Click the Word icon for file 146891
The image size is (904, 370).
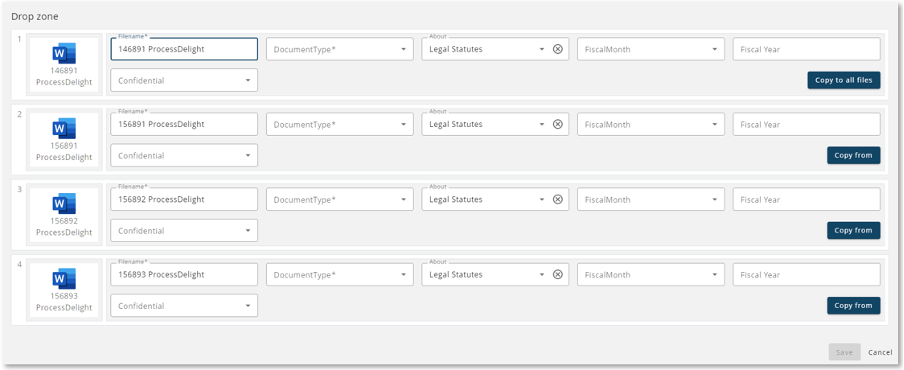pyautogui.click(x=64, y=54)
